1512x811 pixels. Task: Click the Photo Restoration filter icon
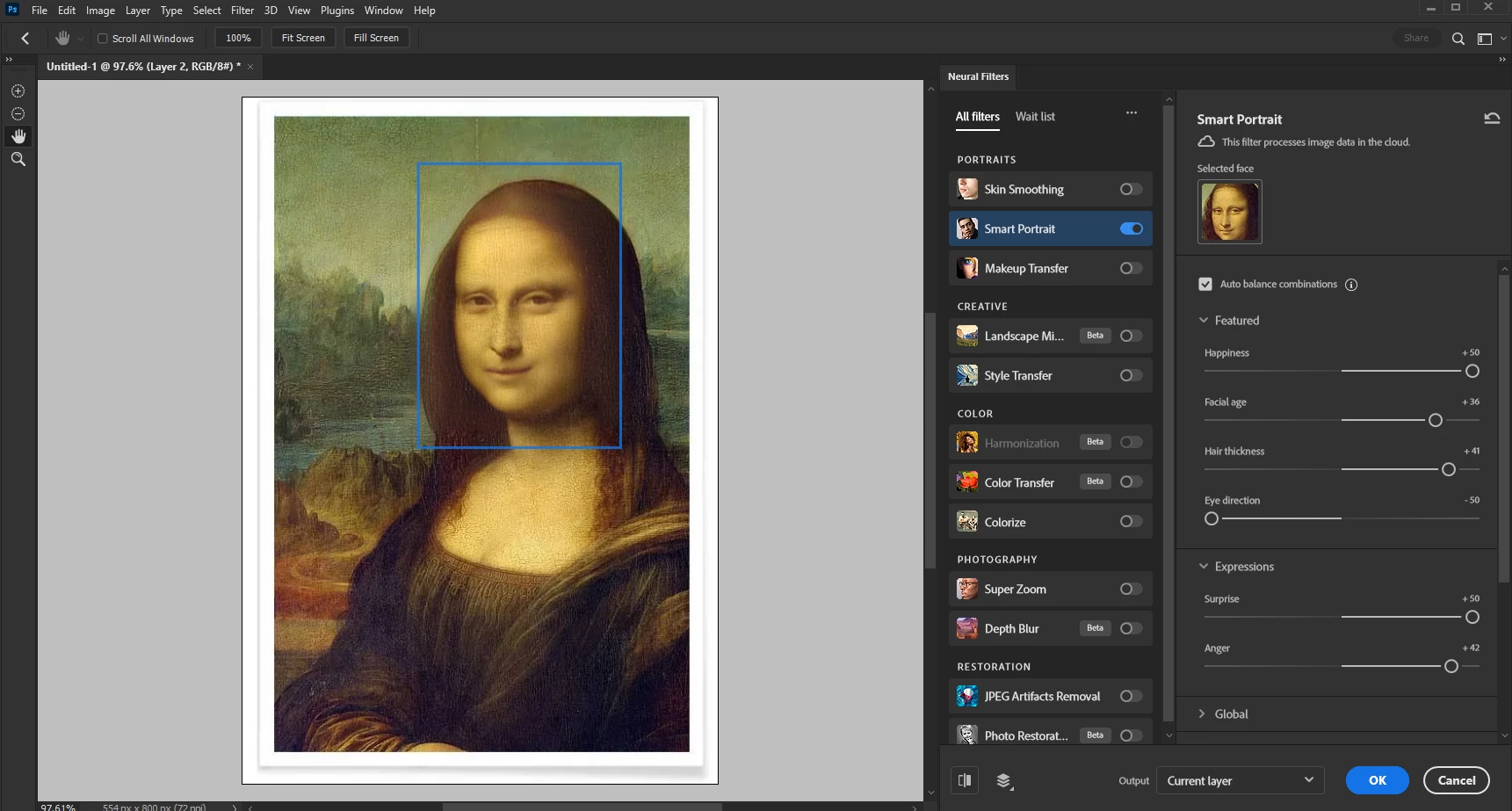[967, 735]
